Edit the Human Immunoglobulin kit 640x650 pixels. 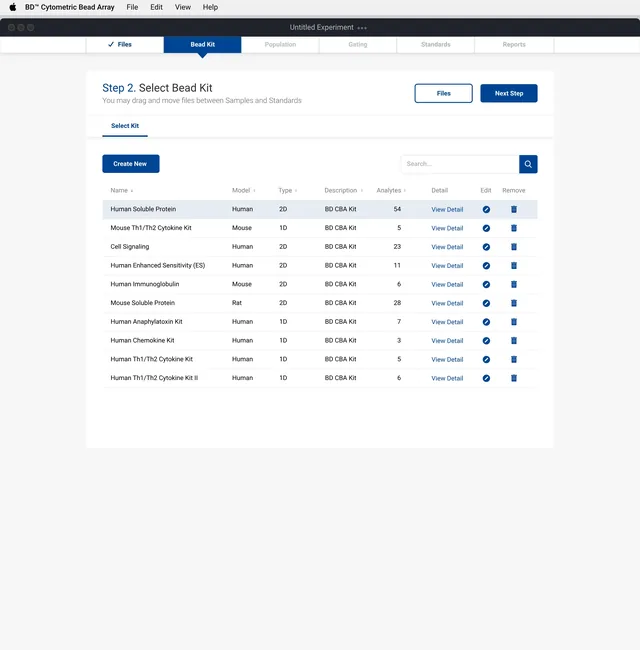point(486,284)
